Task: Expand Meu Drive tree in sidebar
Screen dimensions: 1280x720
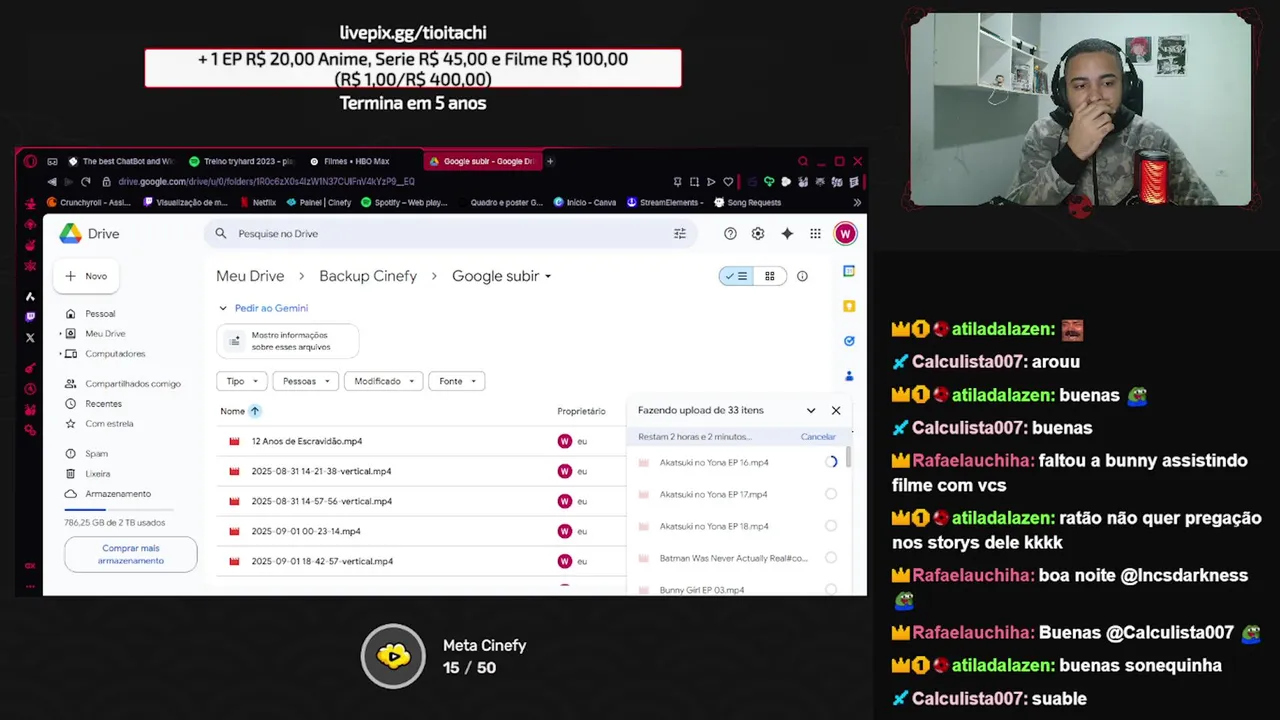Action: pos(61,334)
